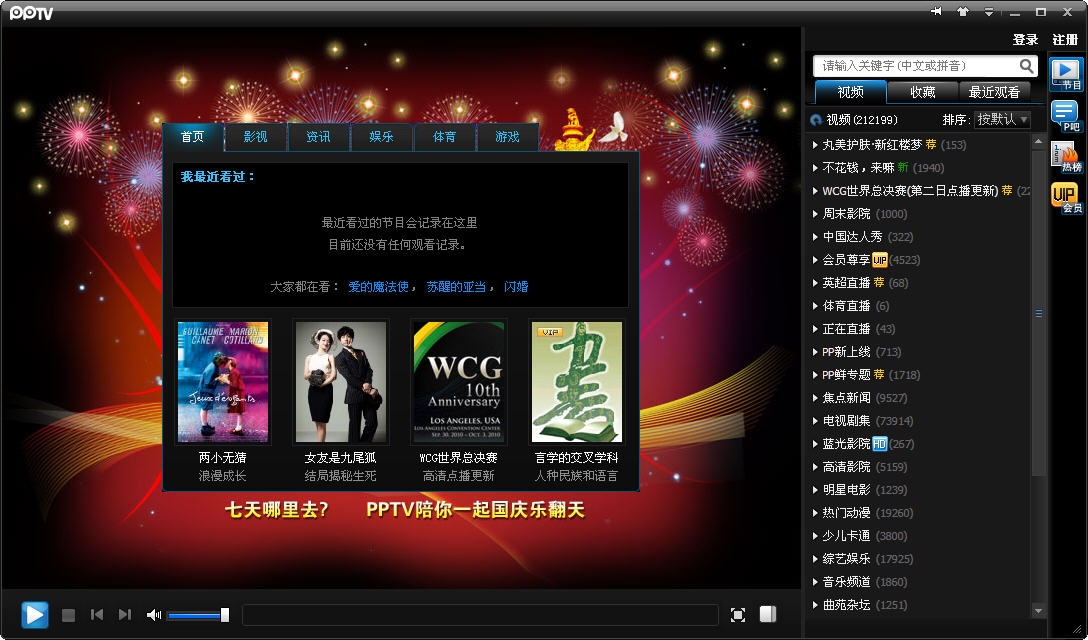The width and height of the screenshot is (1088, 640).
Task: Open the VIP 会员 sidebar icon
Action: (1066, 199)
